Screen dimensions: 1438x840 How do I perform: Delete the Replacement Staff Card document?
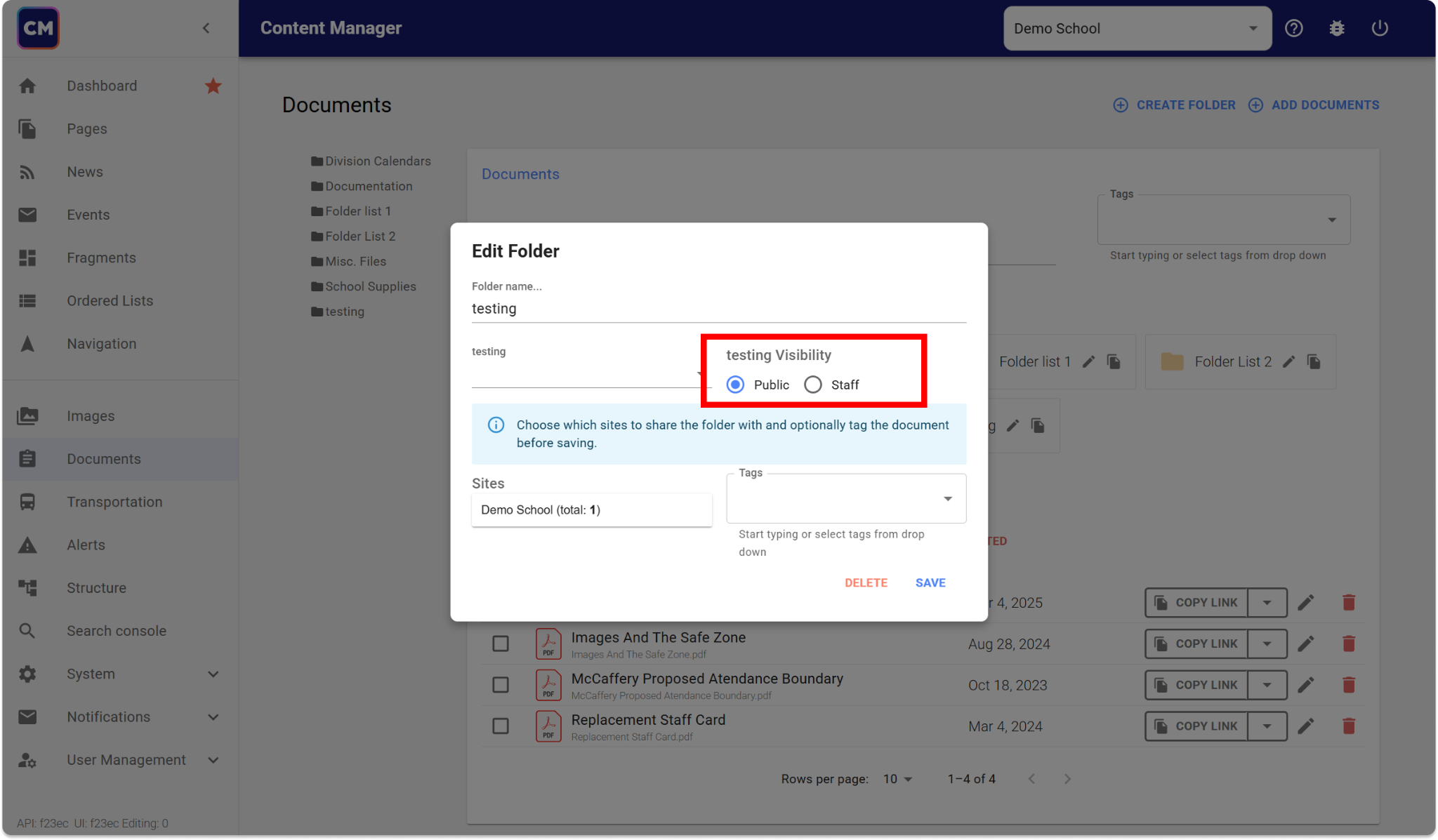tap(1348, 726)
